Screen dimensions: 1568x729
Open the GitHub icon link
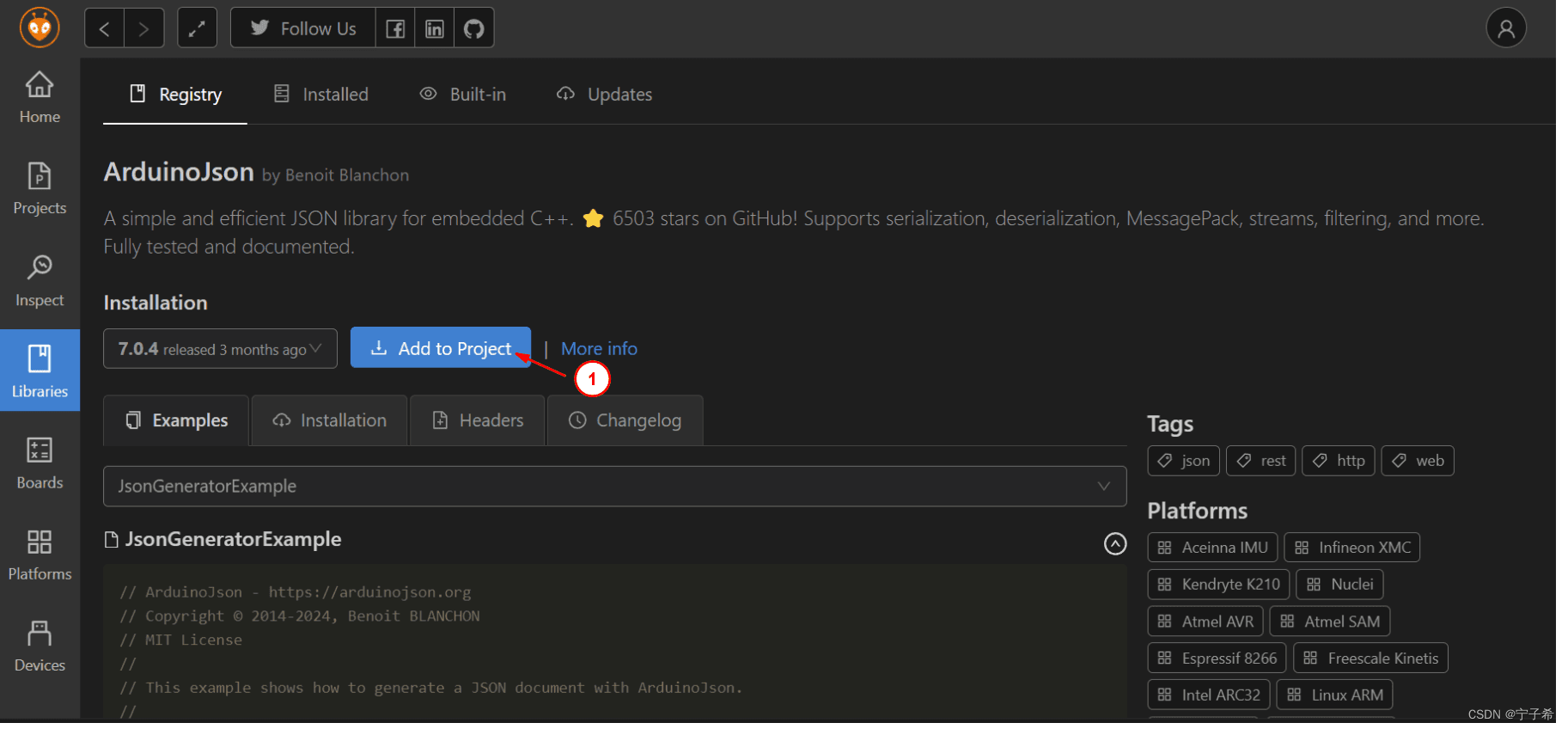click(473, 29)
